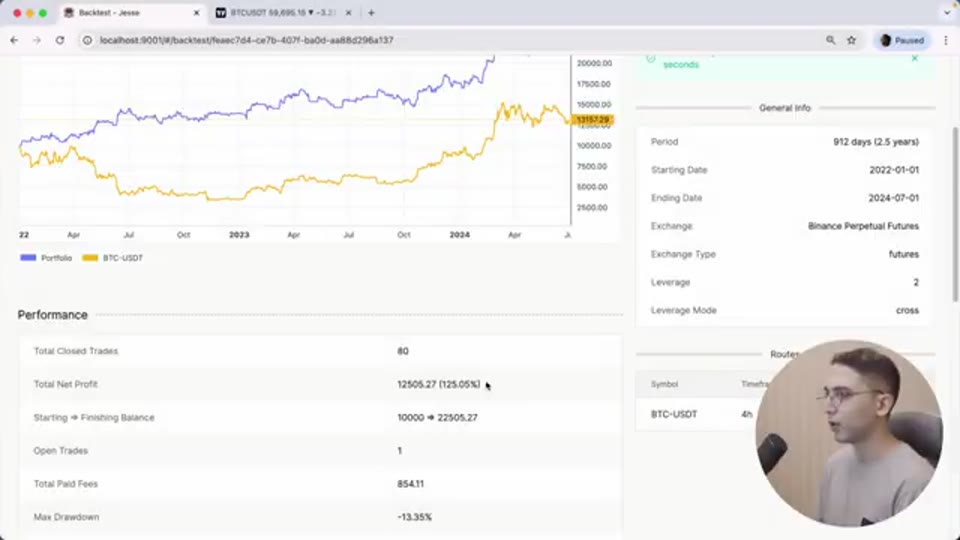Close the Backtest - Jesse tab

[197, 12]
